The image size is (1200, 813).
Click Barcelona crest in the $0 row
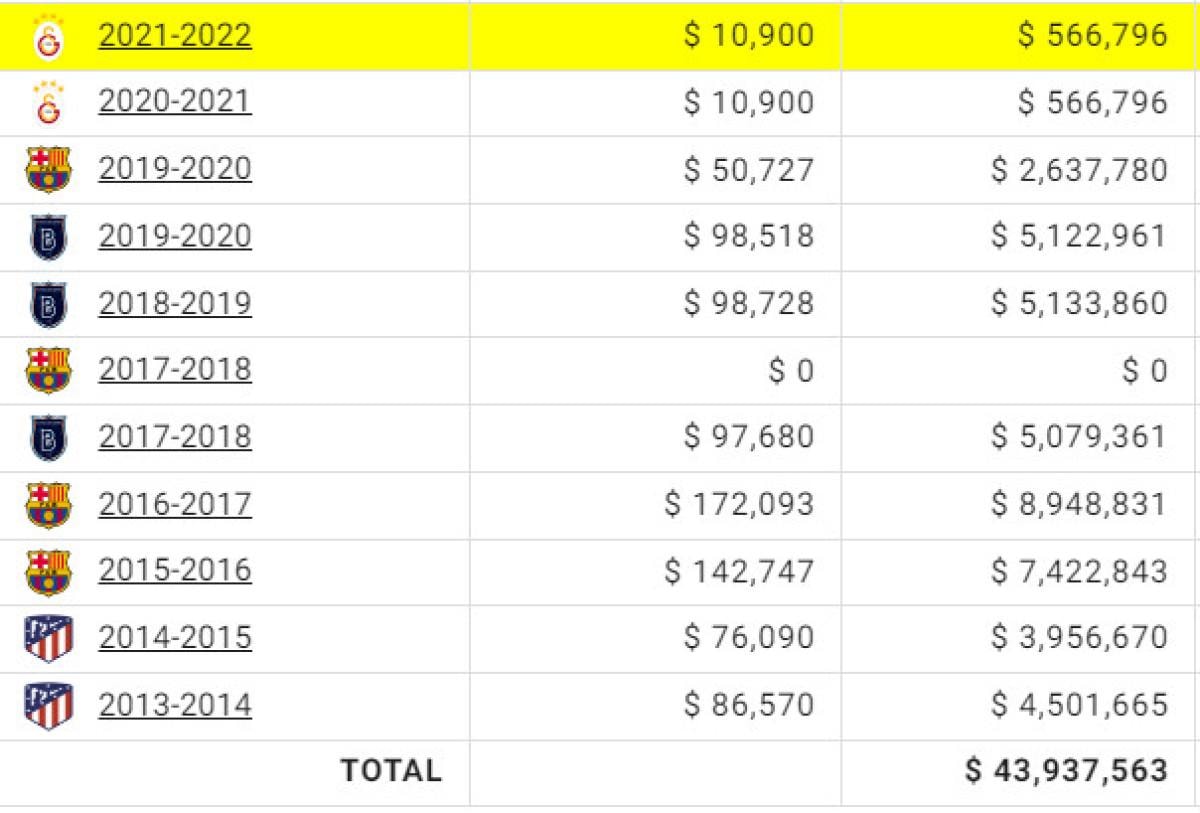48,371
